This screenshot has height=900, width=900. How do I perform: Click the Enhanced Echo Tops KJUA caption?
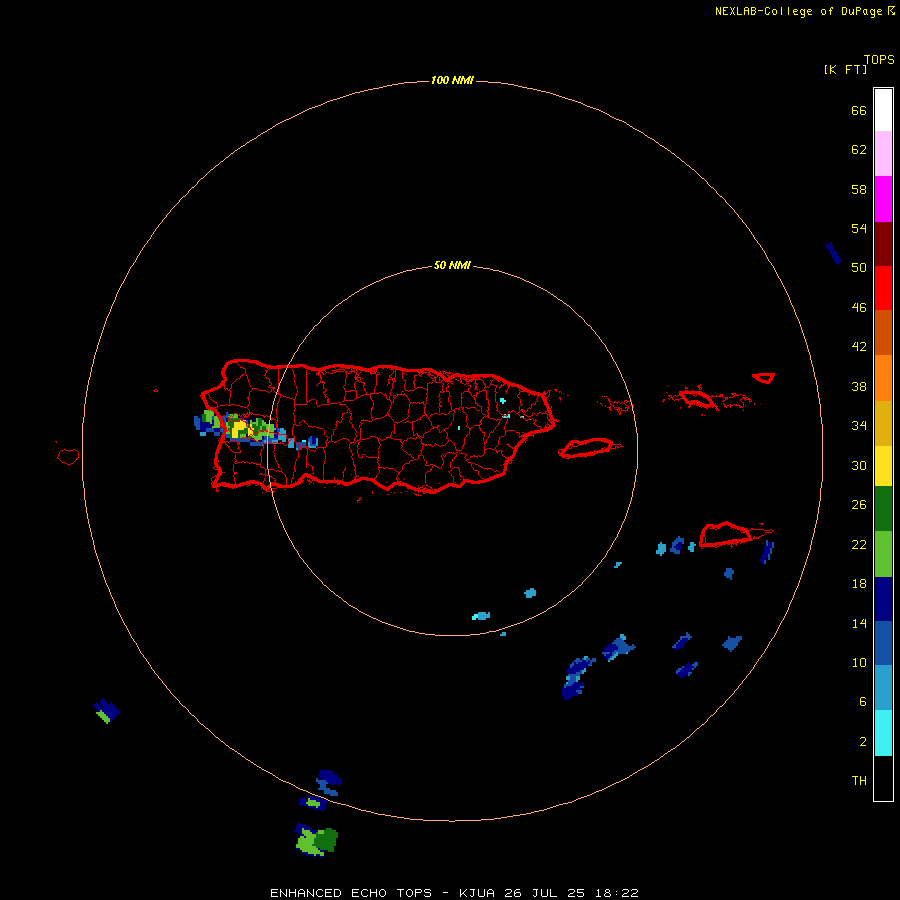tap(454, 893)
